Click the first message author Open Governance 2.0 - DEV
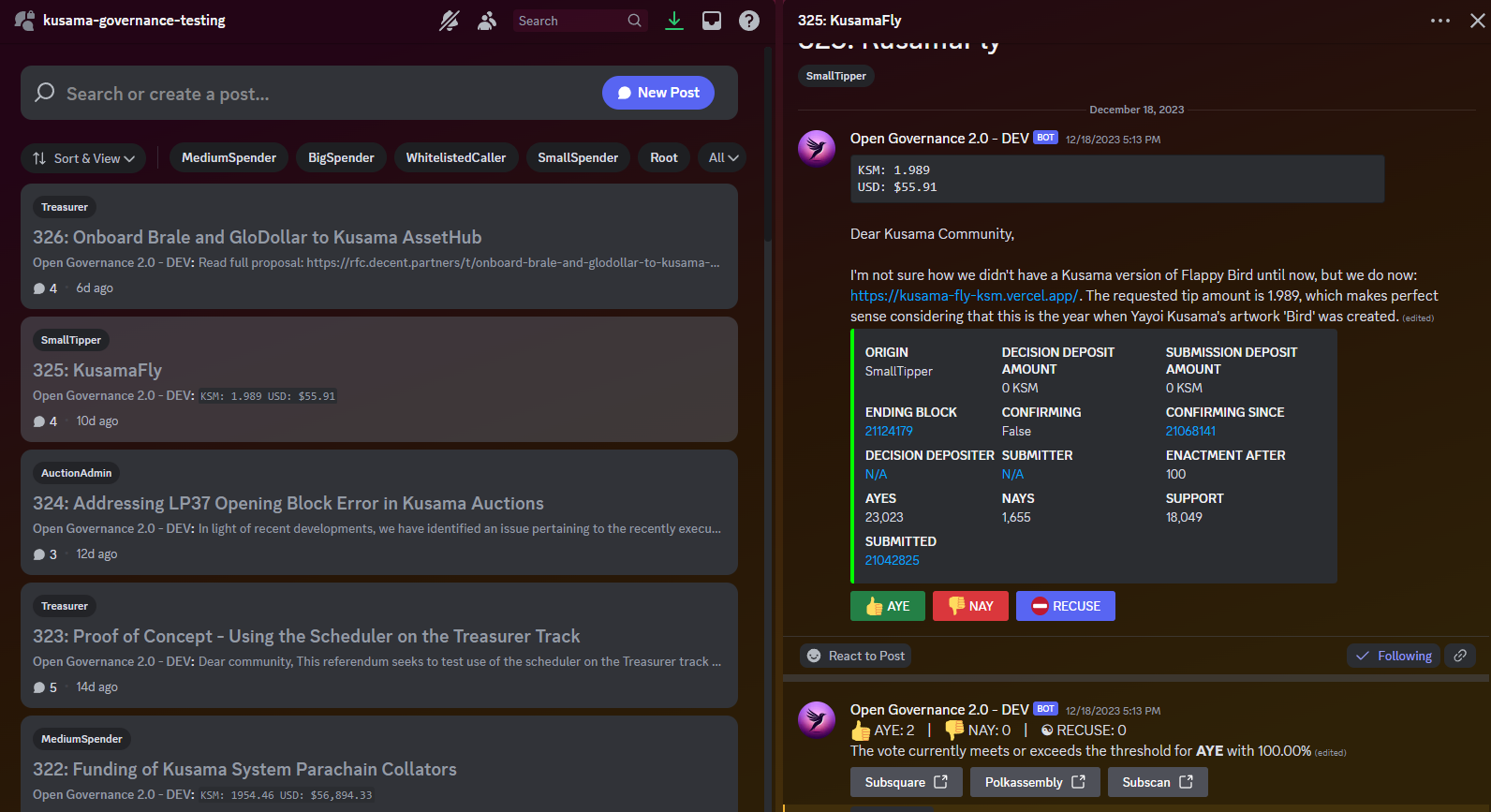 tap(939, 139)
